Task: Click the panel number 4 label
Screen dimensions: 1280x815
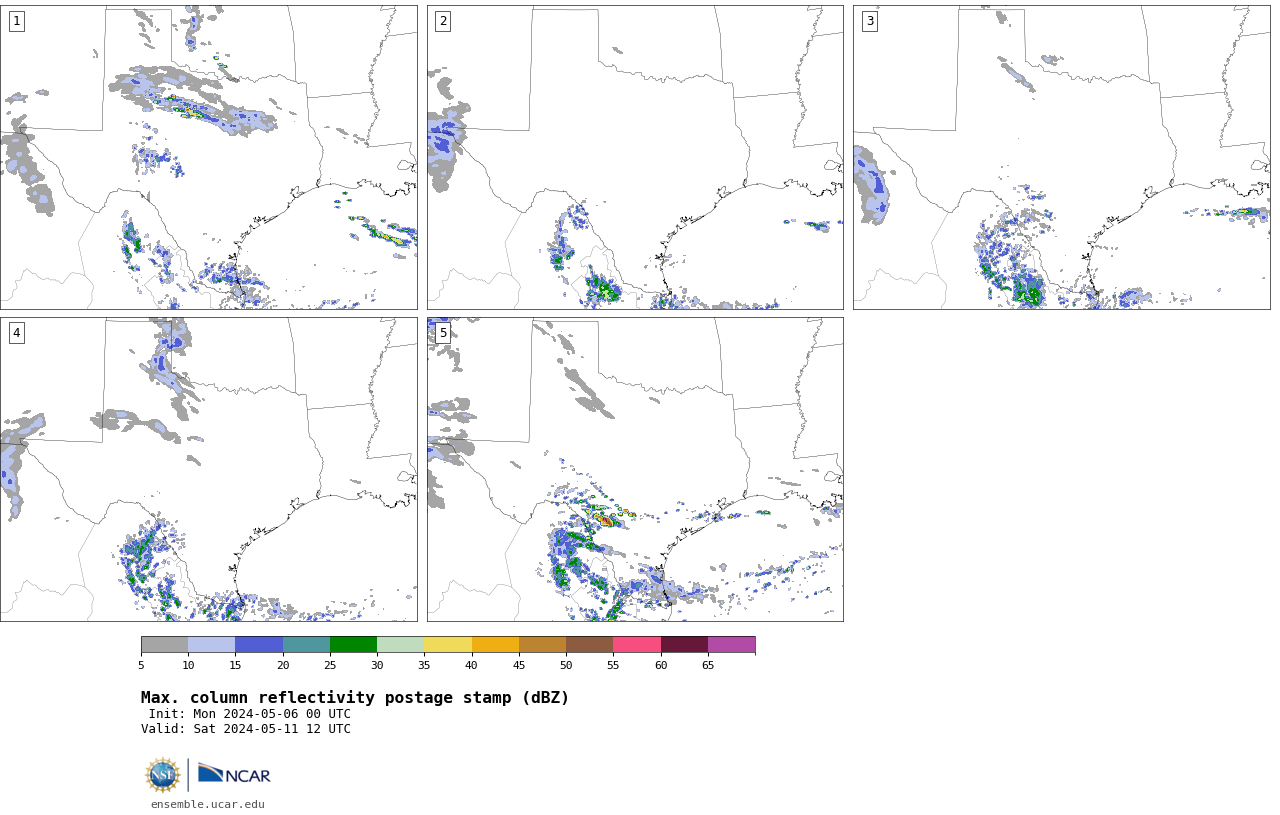Action: 16,333
